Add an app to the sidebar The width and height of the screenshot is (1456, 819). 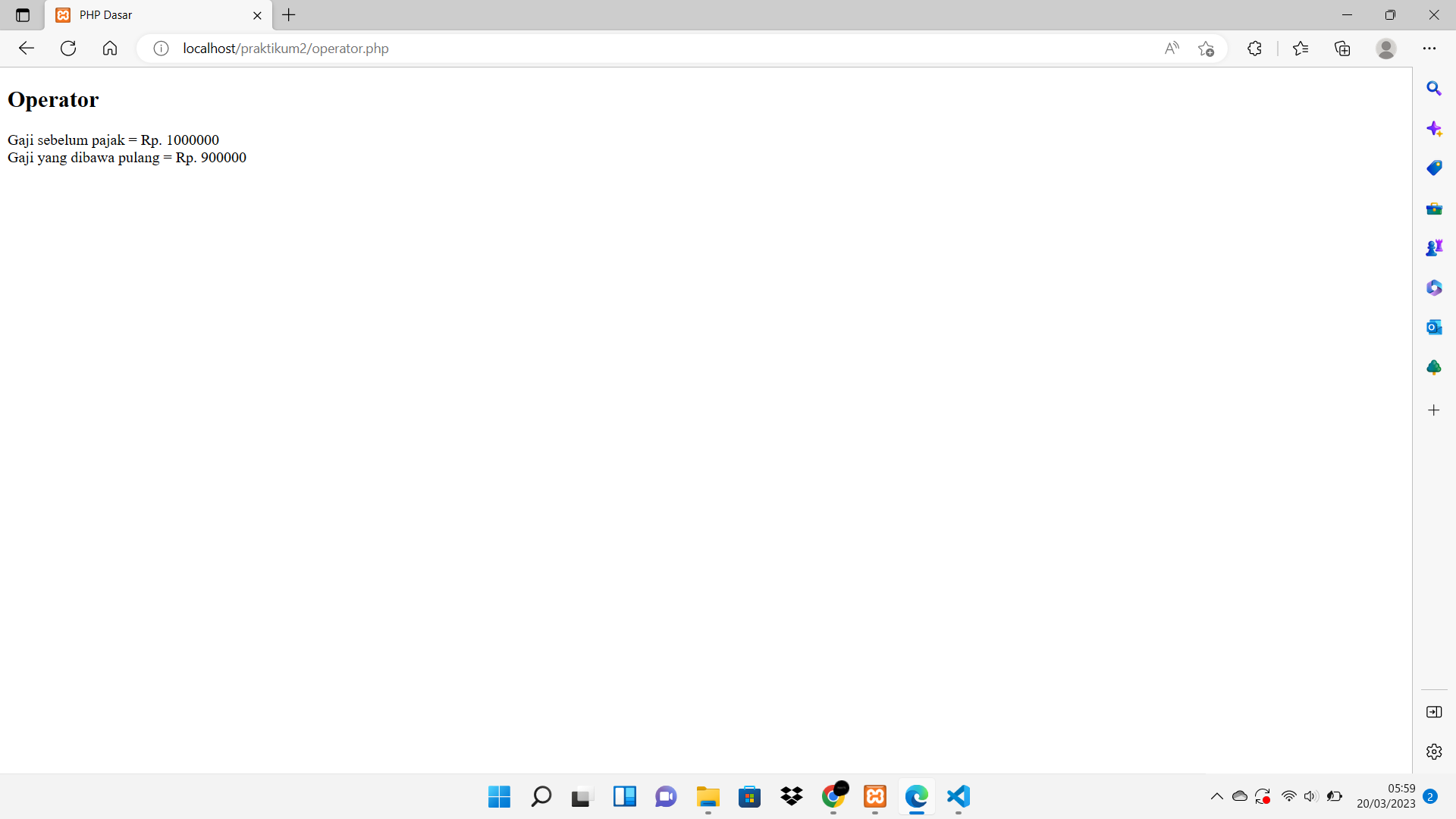(x=1433, y=410)
